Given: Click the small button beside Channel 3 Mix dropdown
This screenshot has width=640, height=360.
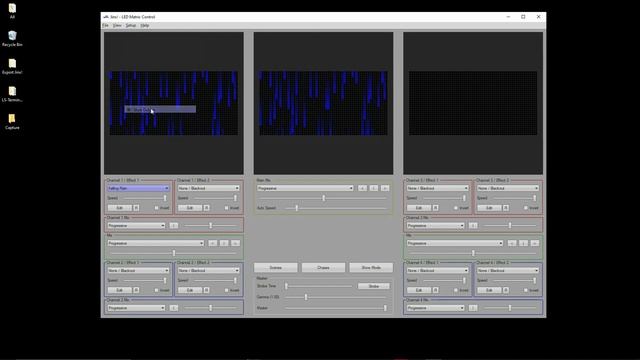Looking at the screenshot, I should click(473, 225).
